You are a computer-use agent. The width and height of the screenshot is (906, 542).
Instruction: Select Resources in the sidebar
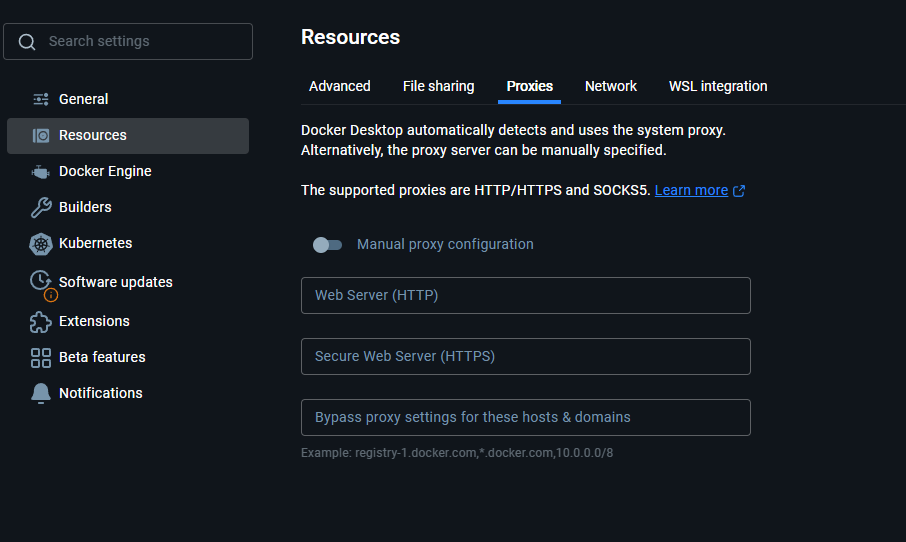pos(128,136)
